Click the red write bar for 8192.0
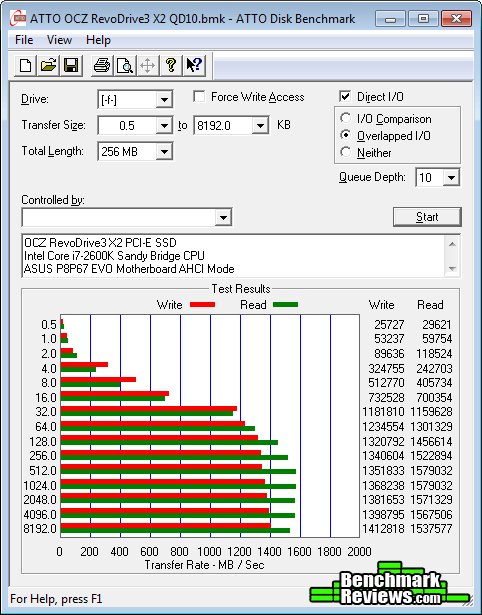This screenshot has width=482, height=615. (166, 526)
